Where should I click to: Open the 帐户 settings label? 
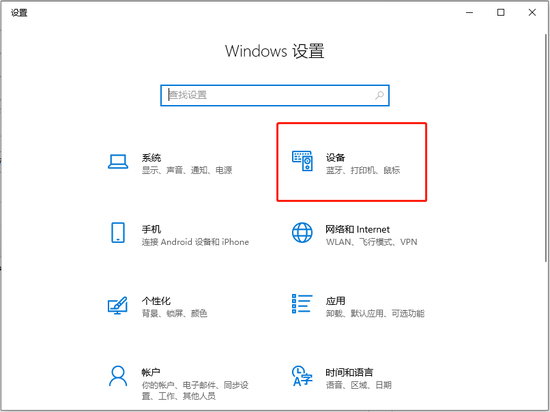coord(151,372)
